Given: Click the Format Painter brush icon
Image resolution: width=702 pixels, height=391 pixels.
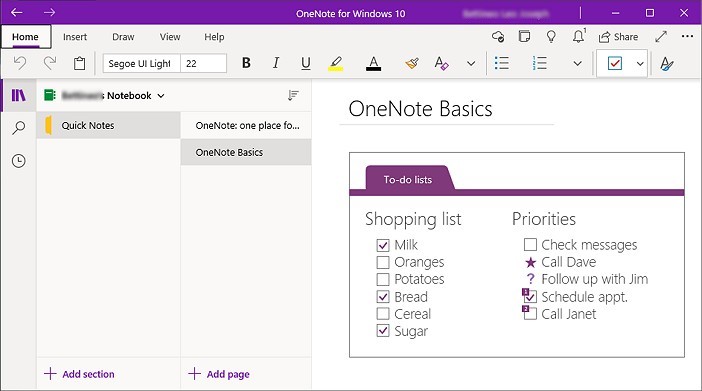Looking at the screenshot, I should [x=412, y=63].
